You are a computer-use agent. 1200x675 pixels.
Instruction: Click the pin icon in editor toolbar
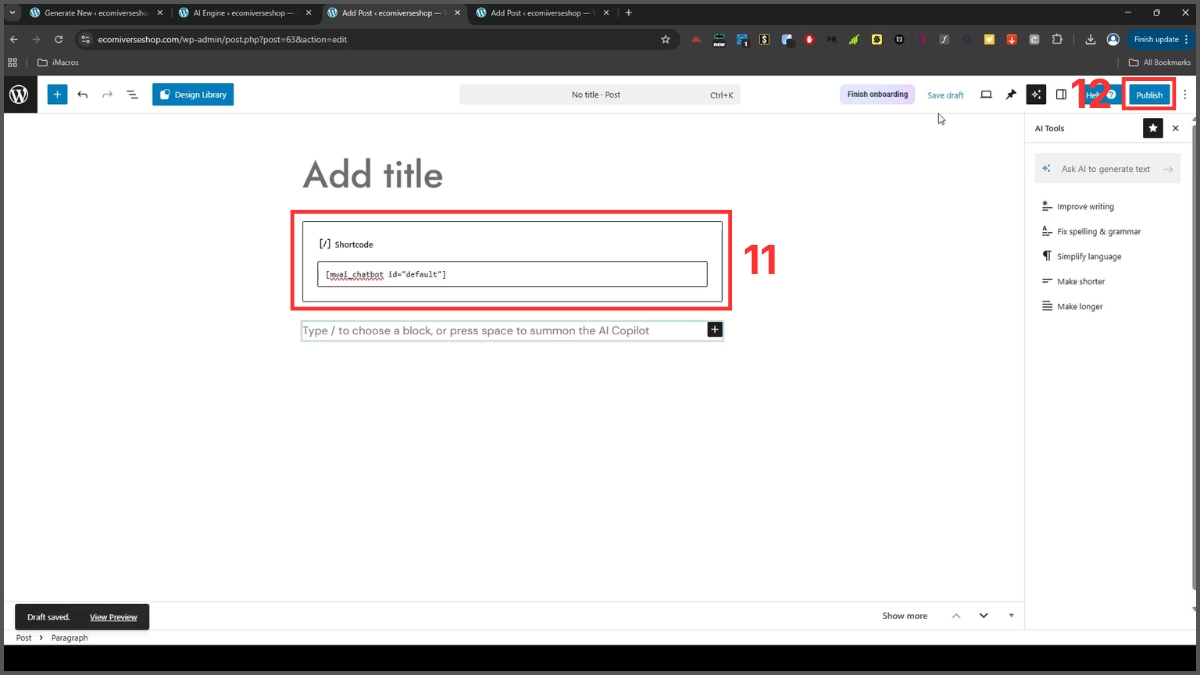1011,95
